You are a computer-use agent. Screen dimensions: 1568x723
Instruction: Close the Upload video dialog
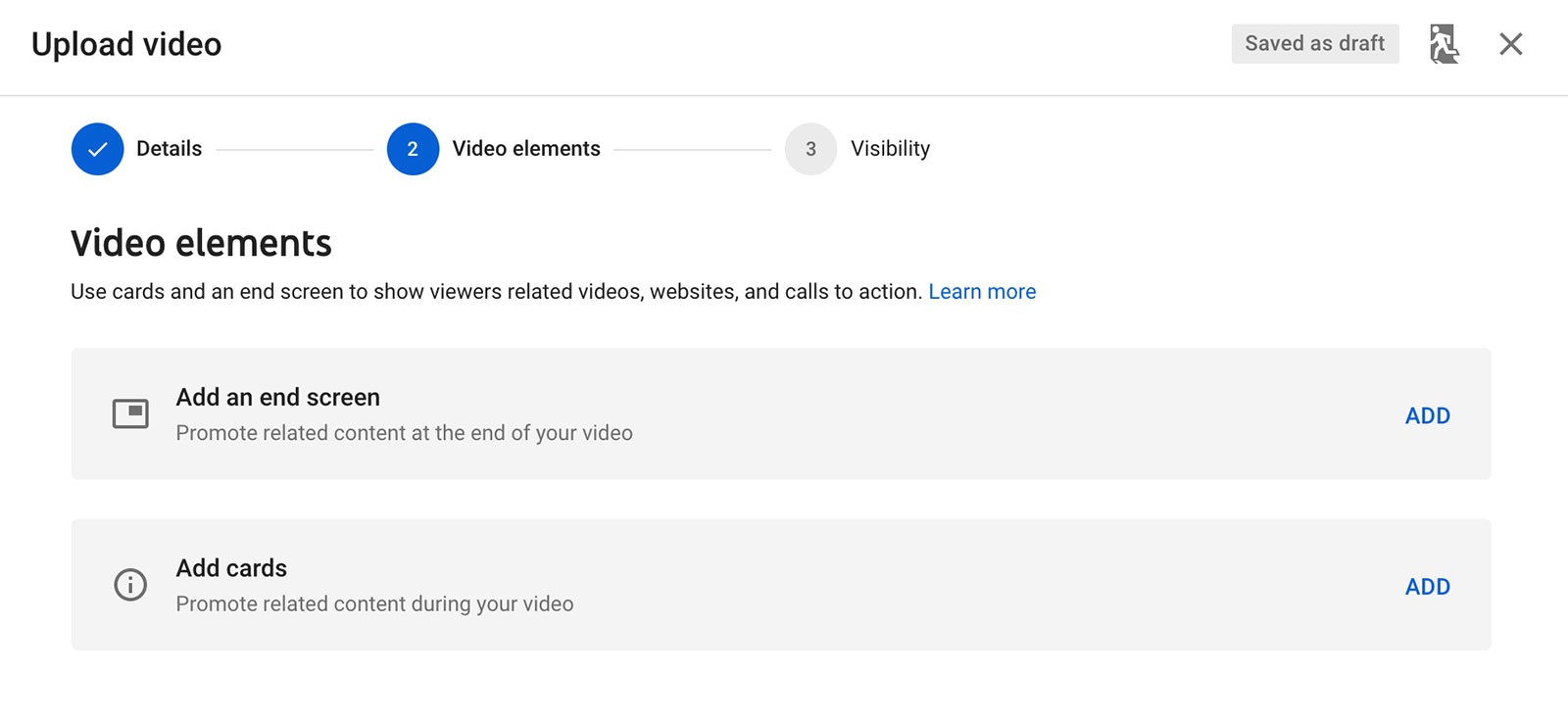click(1510, 44)
